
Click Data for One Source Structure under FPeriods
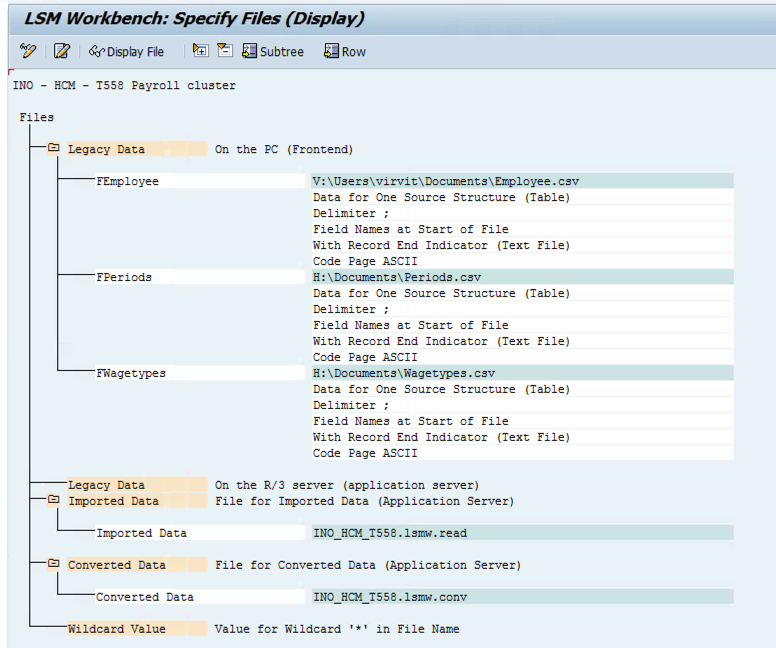tap(523, 293)
